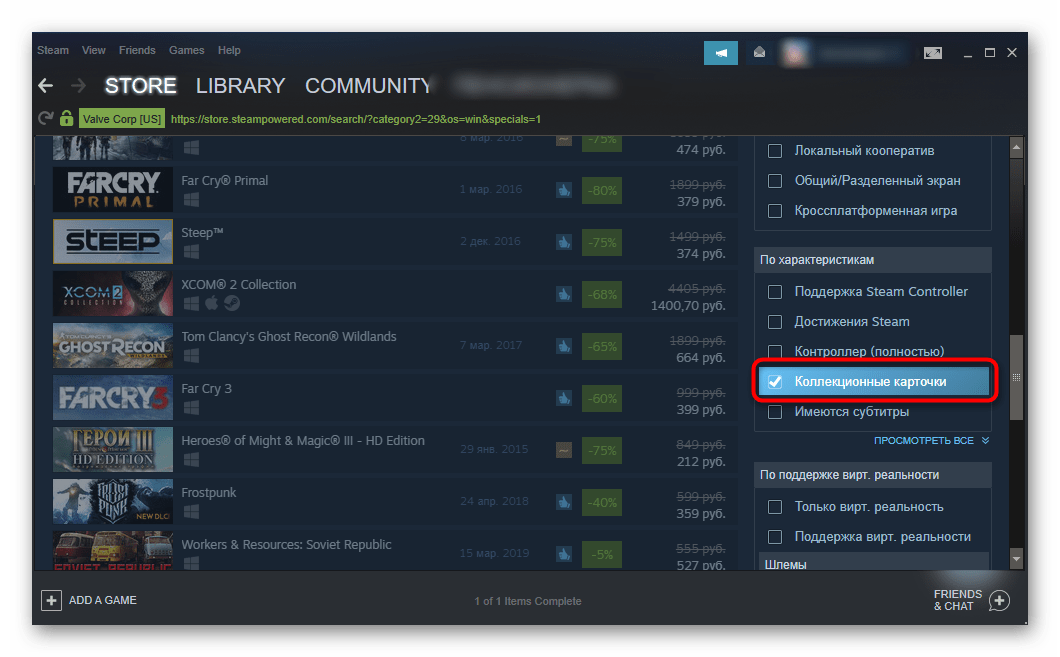Image resolution: width=1060 pixels, height=657 pixels.
Task: Uncheck Коллекционные карточки filter
Action: [x=775, y=382]
